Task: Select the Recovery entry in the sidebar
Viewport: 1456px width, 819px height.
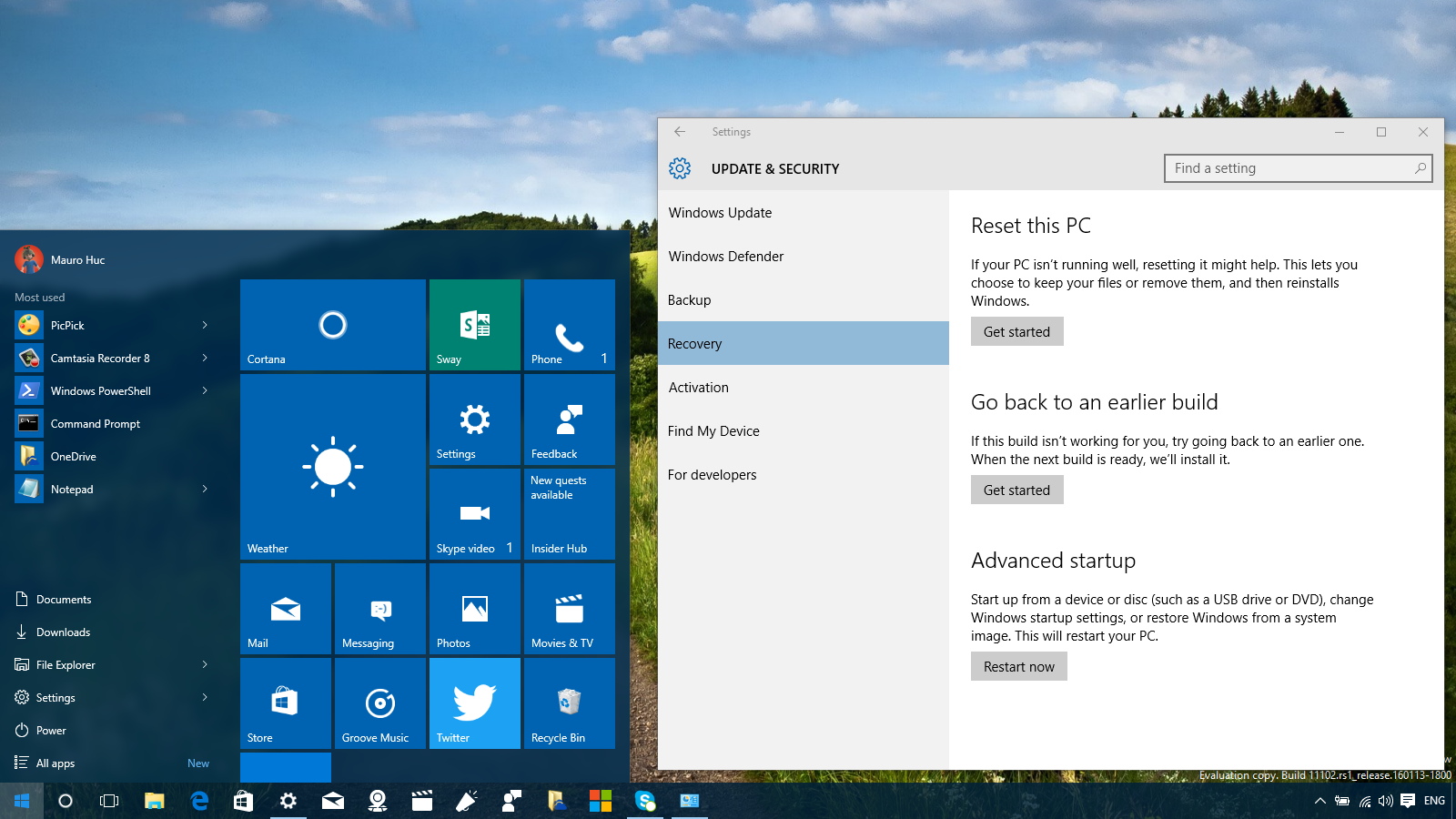Action: coord(694,343)
